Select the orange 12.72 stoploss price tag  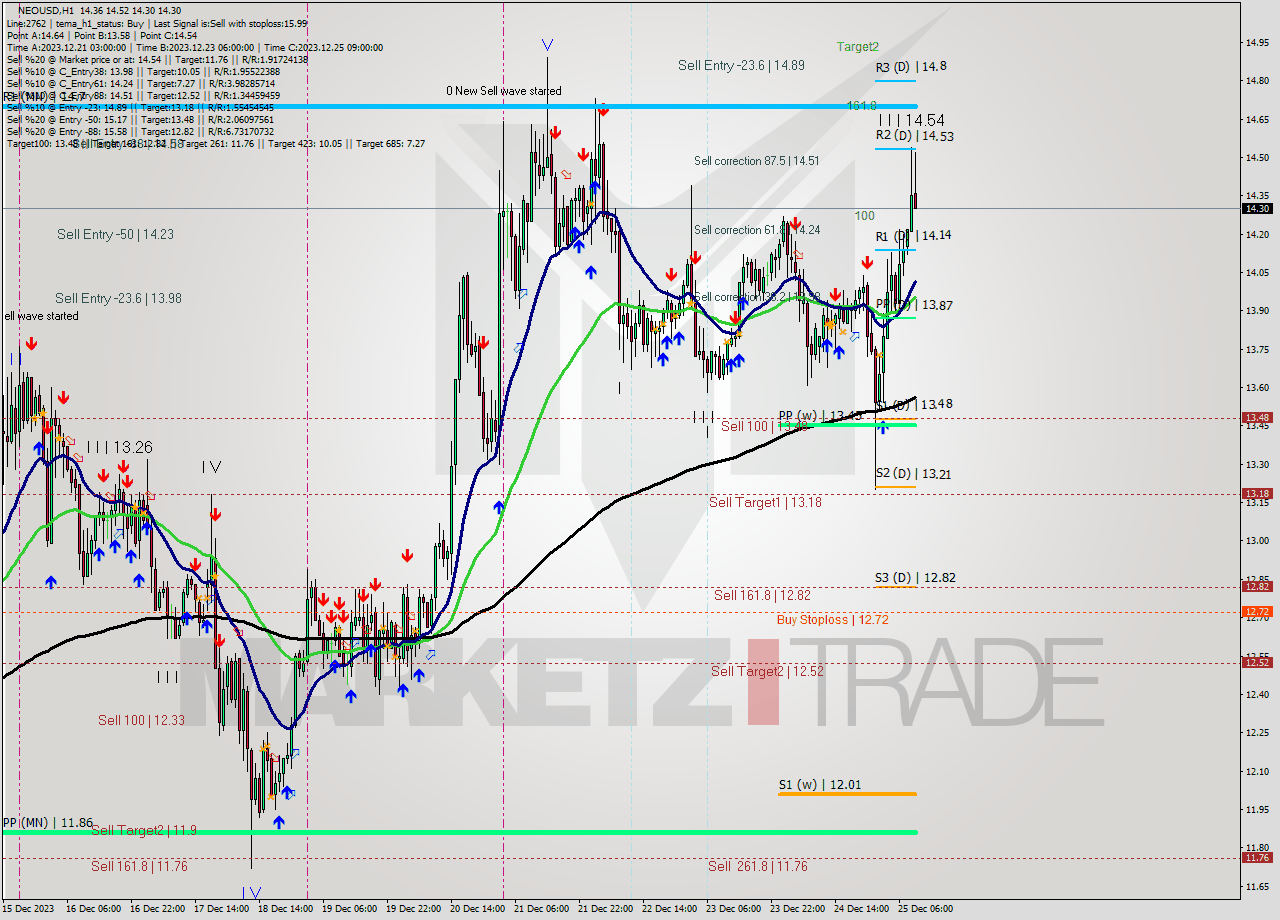point(1256,611)
